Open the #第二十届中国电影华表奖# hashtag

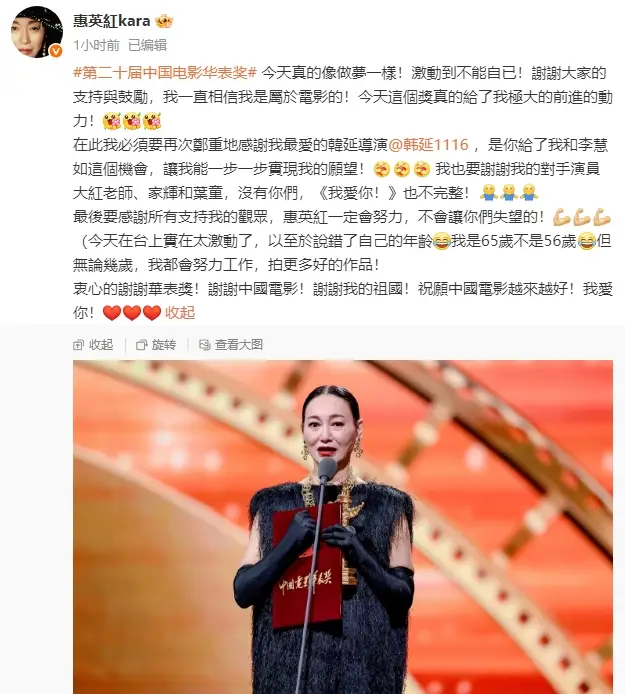(165, 73)
